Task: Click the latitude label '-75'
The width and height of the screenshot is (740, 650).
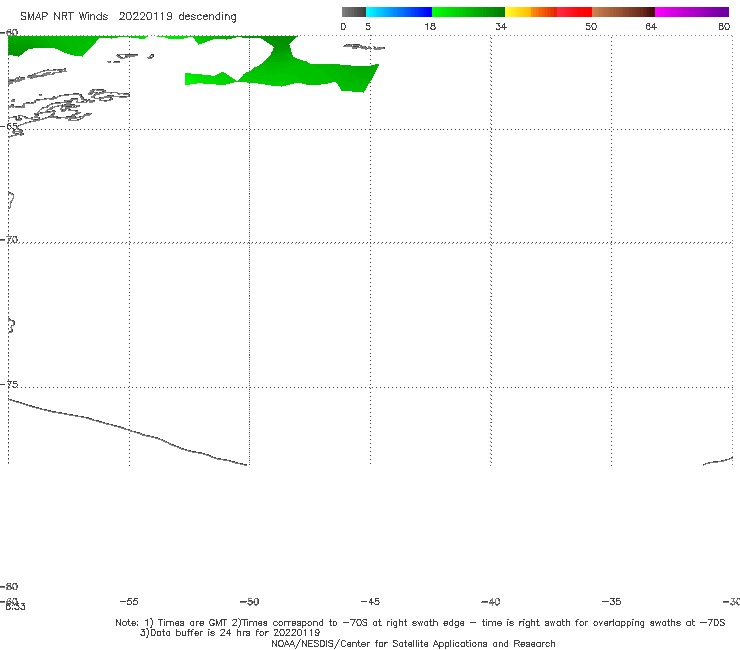Action: 9,384
